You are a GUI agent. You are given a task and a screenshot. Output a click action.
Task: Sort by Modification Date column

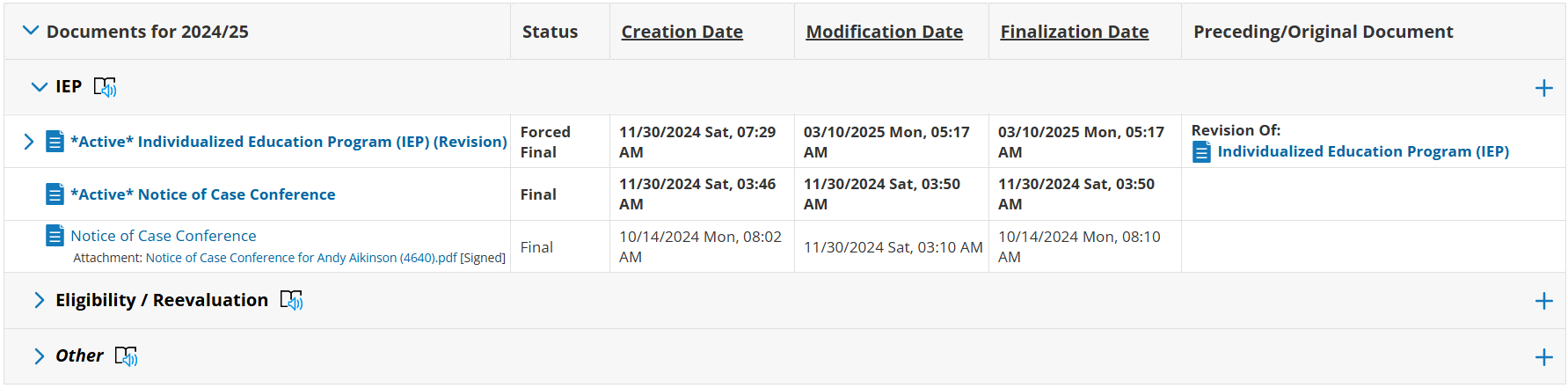(884, 32)
